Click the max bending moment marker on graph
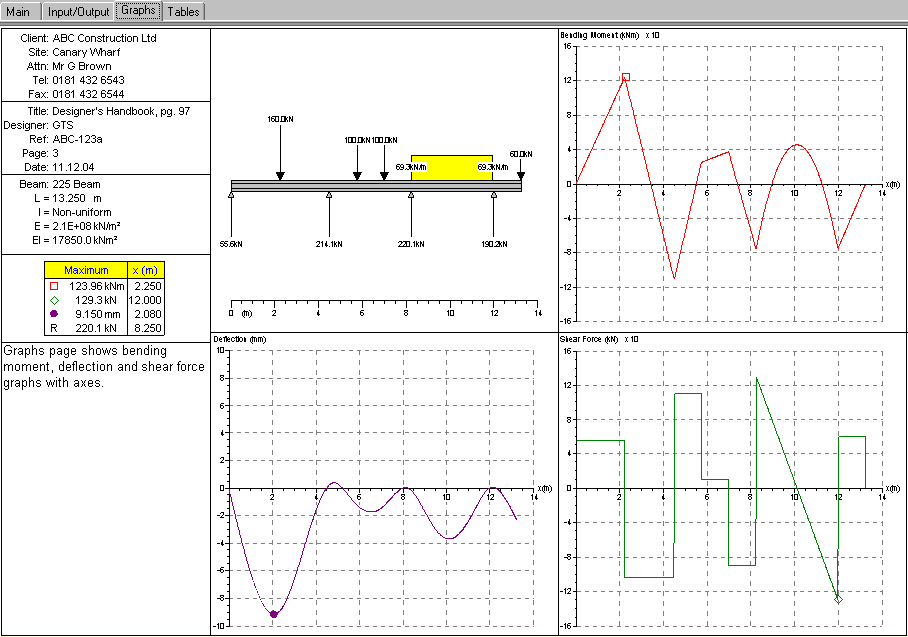This screenshot has height=637, width=908. tap(626, 77)
